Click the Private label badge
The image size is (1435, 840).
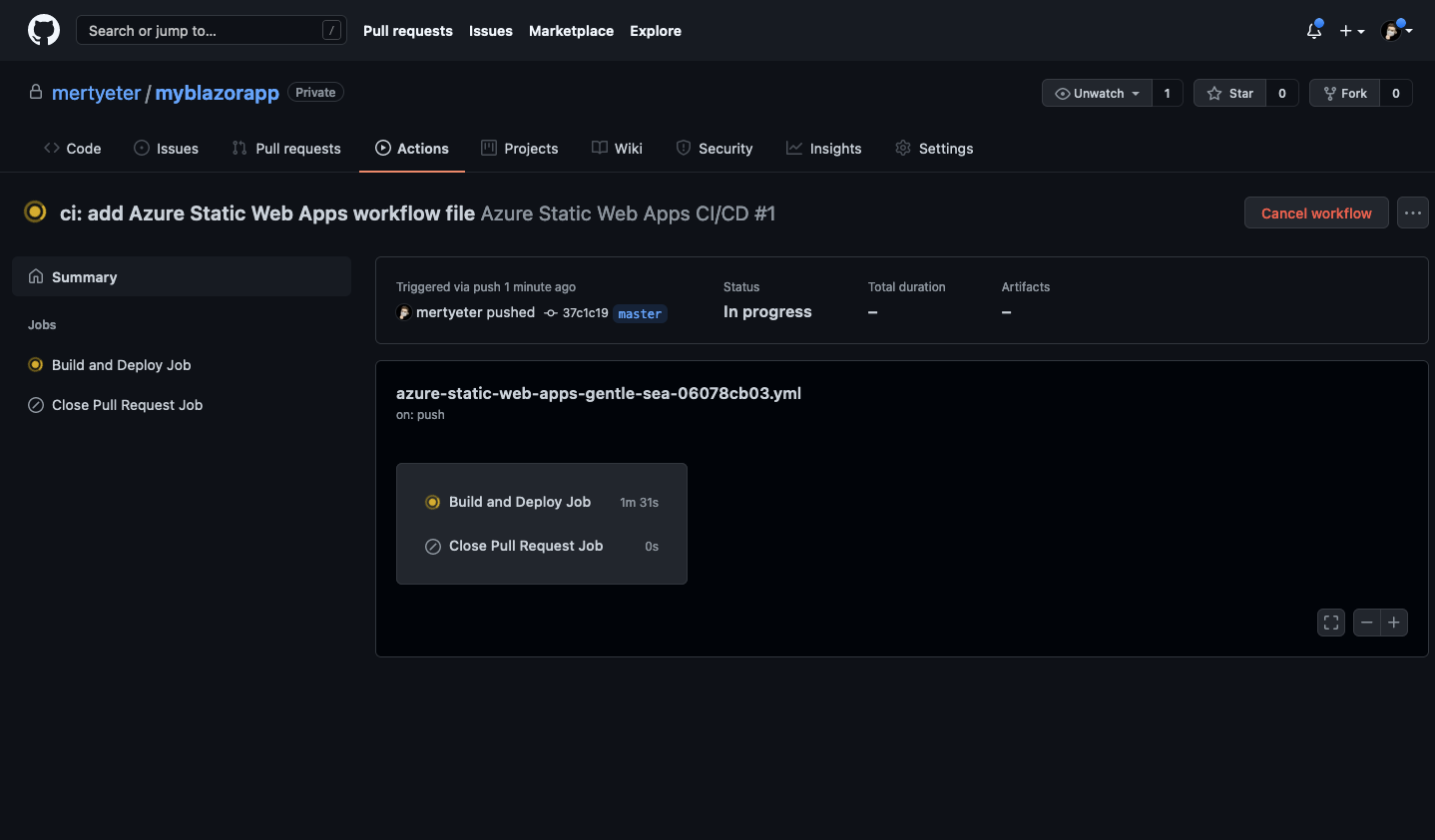coord(315,92)
